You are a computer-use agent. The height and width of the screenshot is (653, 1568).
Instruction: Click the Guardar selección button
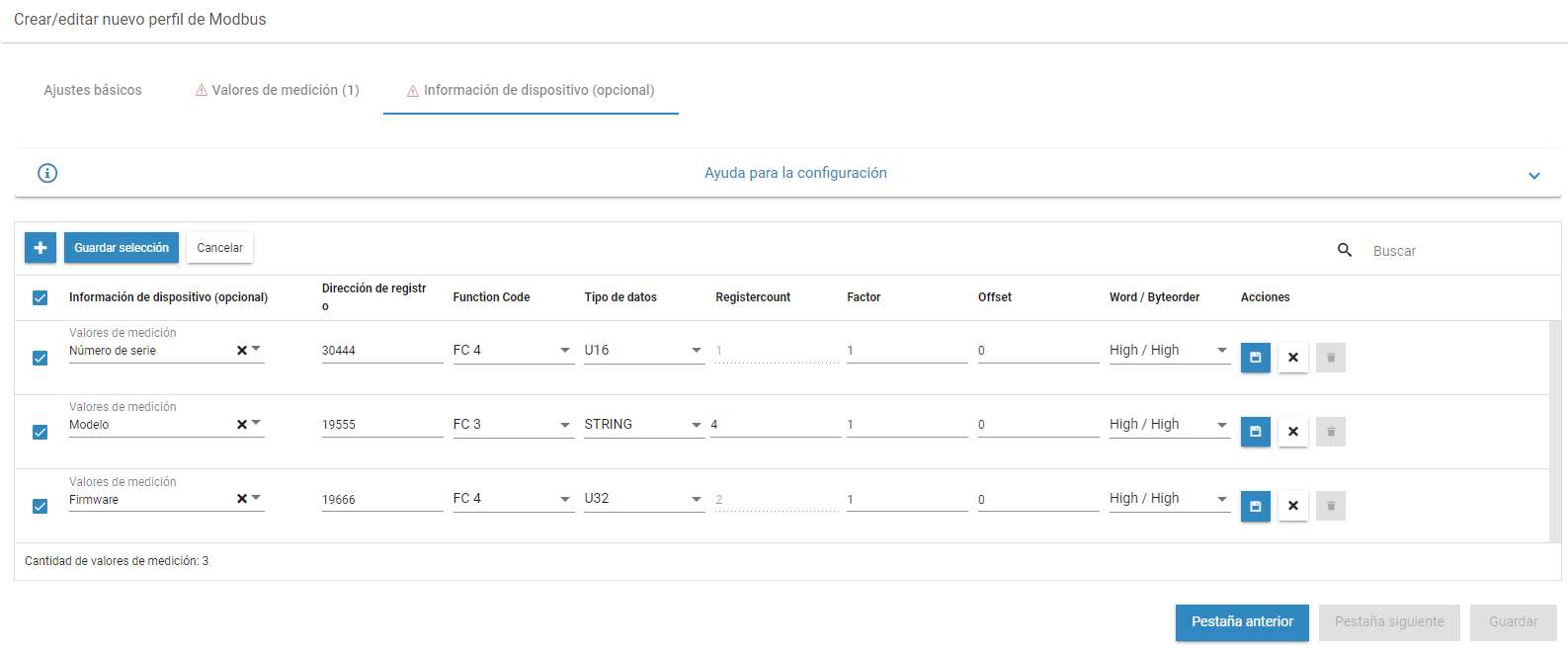[x=122, y=248]
